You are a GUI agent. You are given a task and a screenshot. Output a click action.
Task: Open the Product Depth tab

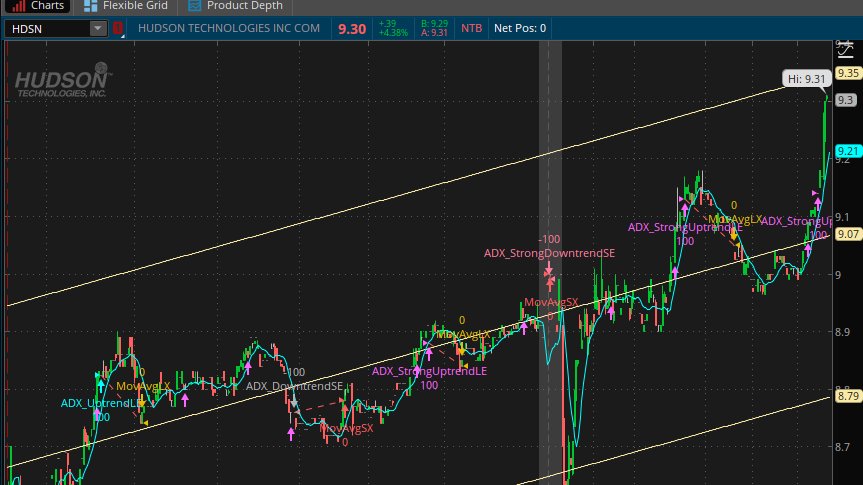[235, 6]
